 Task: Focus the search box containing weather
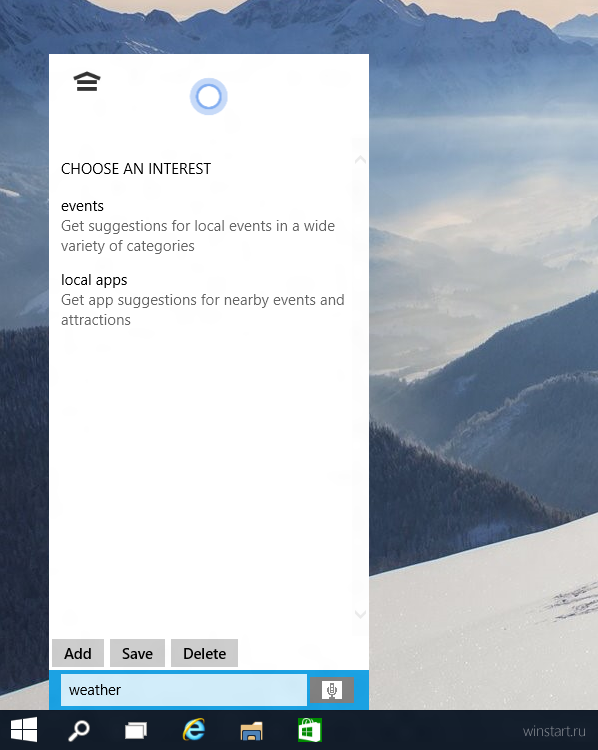pyautogui.click(x=184, y=690)
